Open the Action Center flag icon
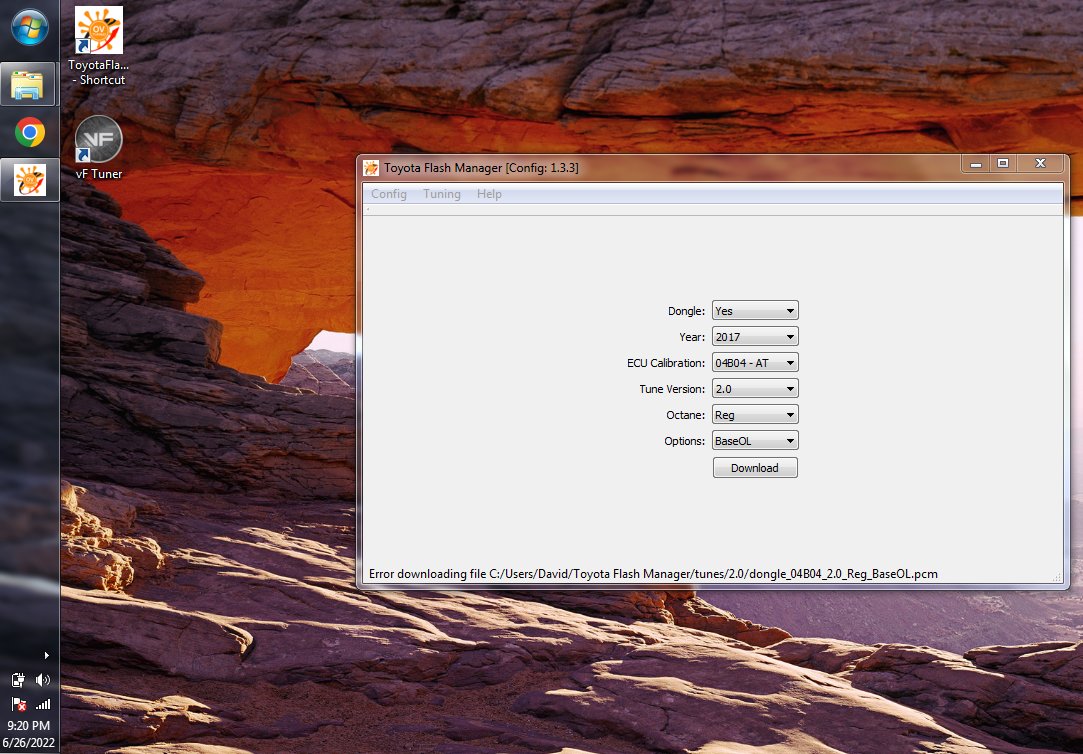Screen dimensions: 1083x754 coord(19,704)
